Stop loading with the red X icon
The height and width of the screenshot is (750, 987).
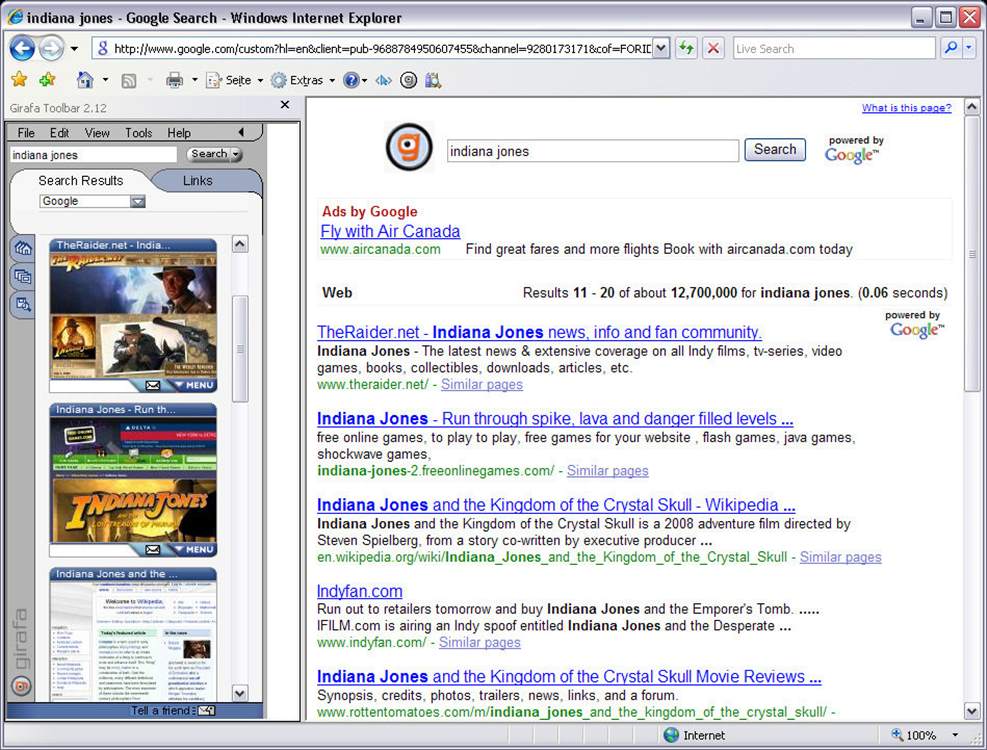713,48
